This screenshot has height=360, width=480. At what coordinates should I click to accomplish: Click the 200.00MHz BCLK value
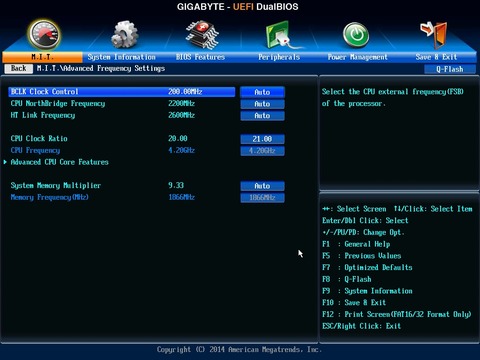[x=185, y=92]
